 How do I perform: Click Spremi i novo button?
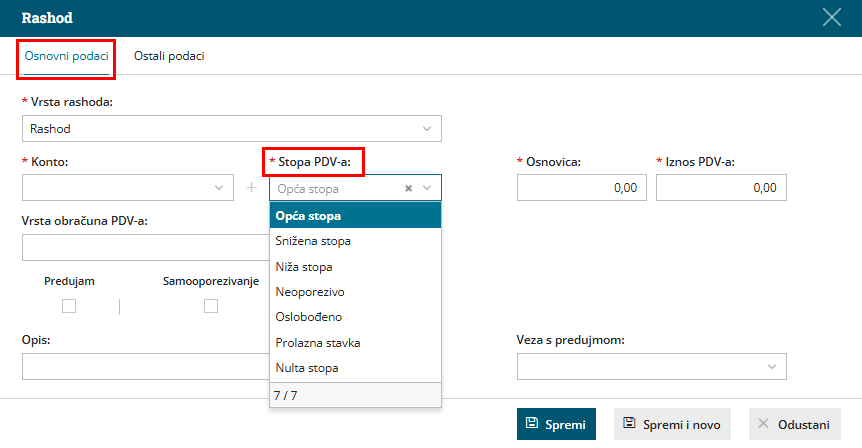coord(672,424)
